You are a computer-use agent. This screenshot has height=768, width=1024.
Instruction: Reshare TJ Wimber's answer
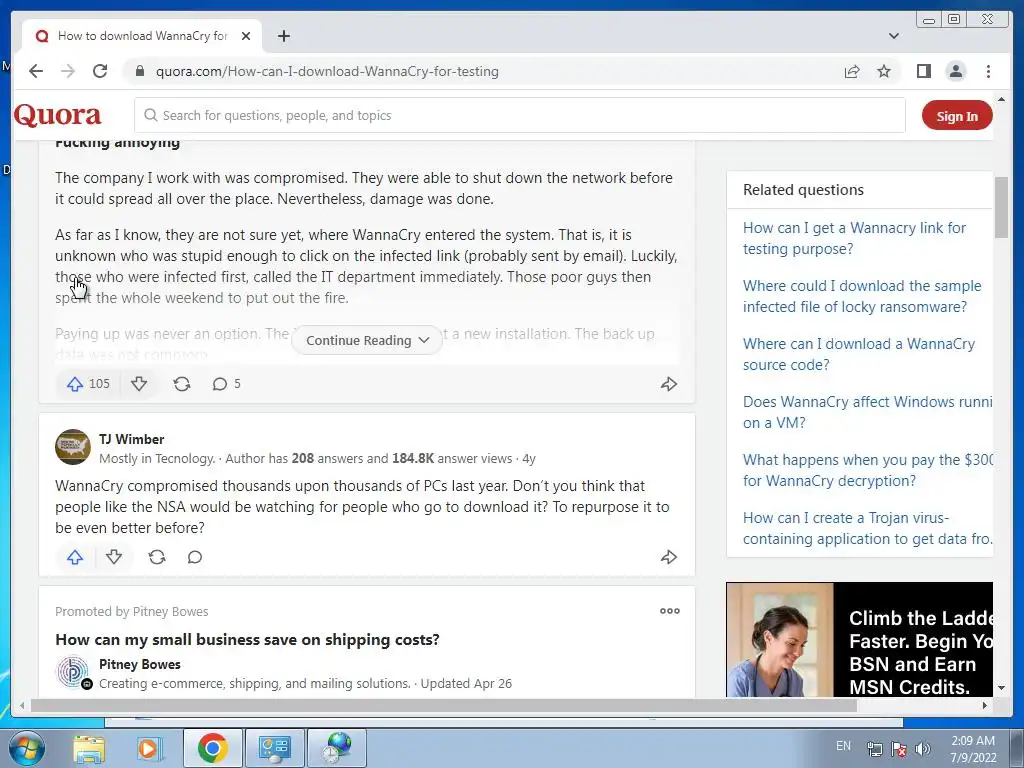[x=157, y=557]
